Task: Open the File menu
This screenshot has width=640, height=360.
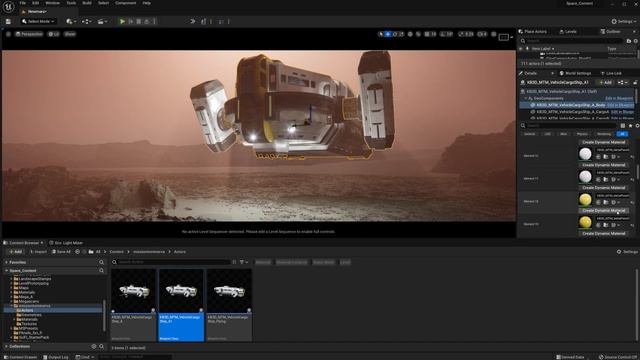Action: (x=22, y=3)
